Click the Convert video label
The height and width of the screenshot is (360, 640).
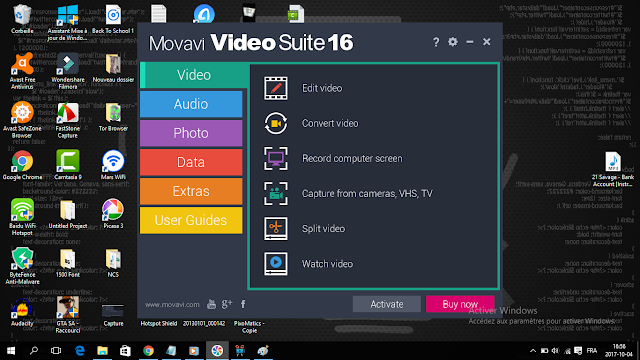coord(330,123)
